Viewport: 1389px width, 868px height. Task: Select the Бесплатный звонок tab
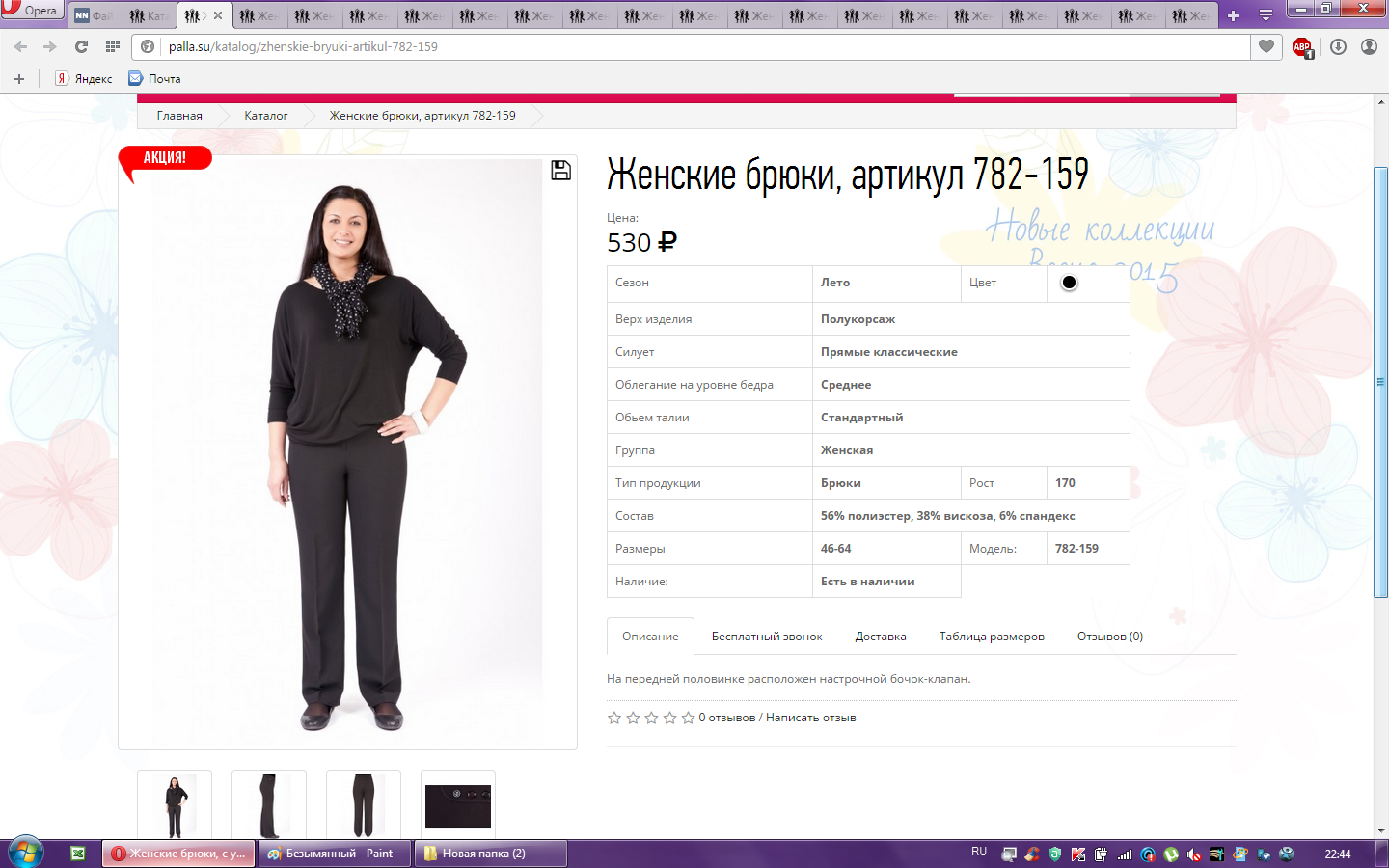point(767,637)
